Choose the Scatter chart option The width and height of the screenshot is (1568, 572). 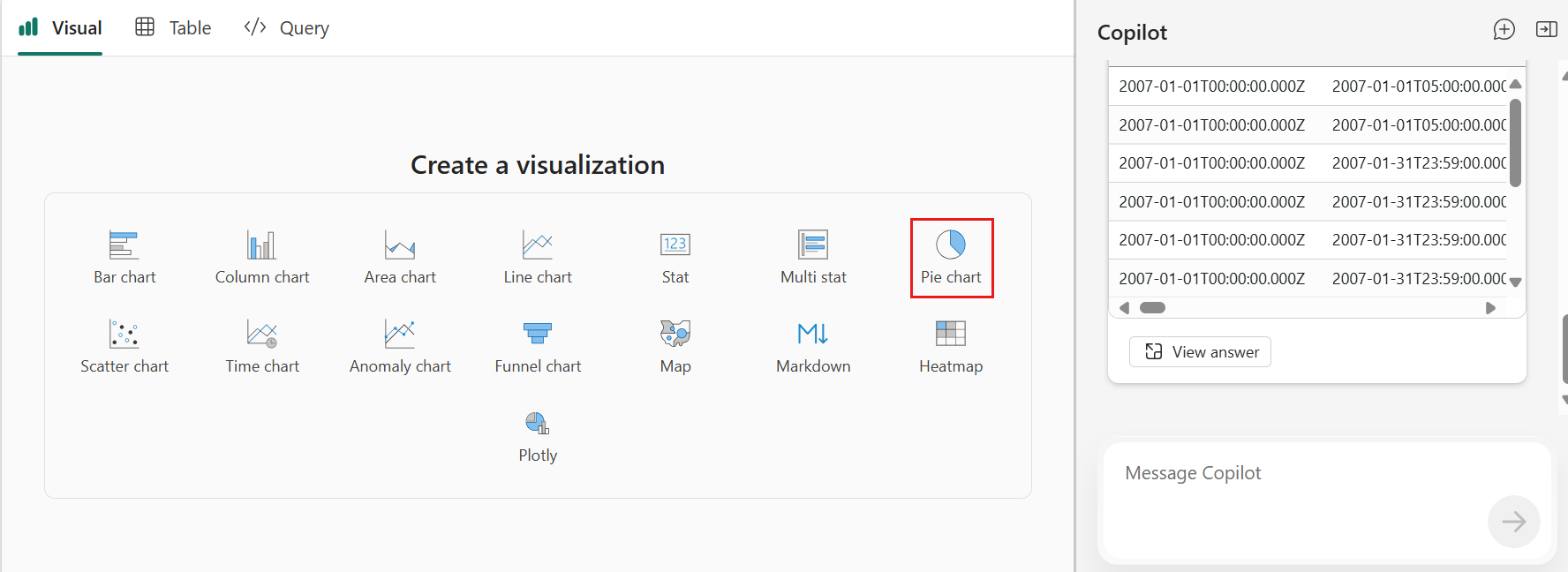[x=124, y=347]
